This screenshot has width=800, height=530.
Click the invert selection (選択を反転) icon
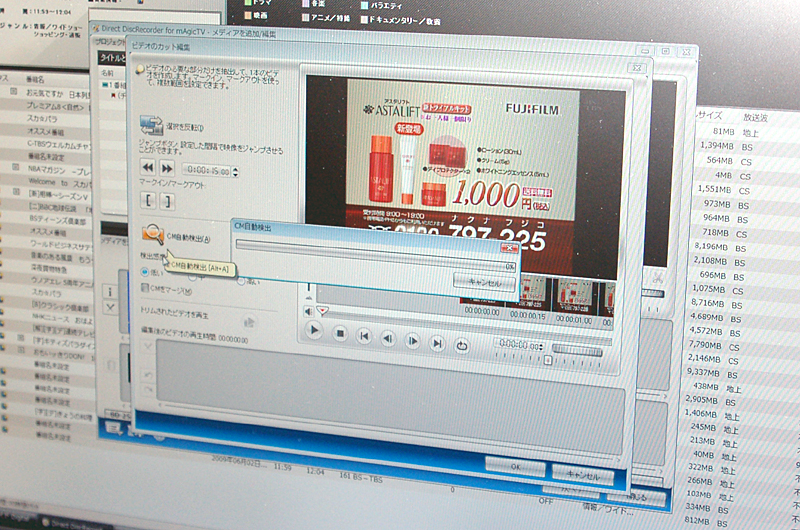point(152,125)
